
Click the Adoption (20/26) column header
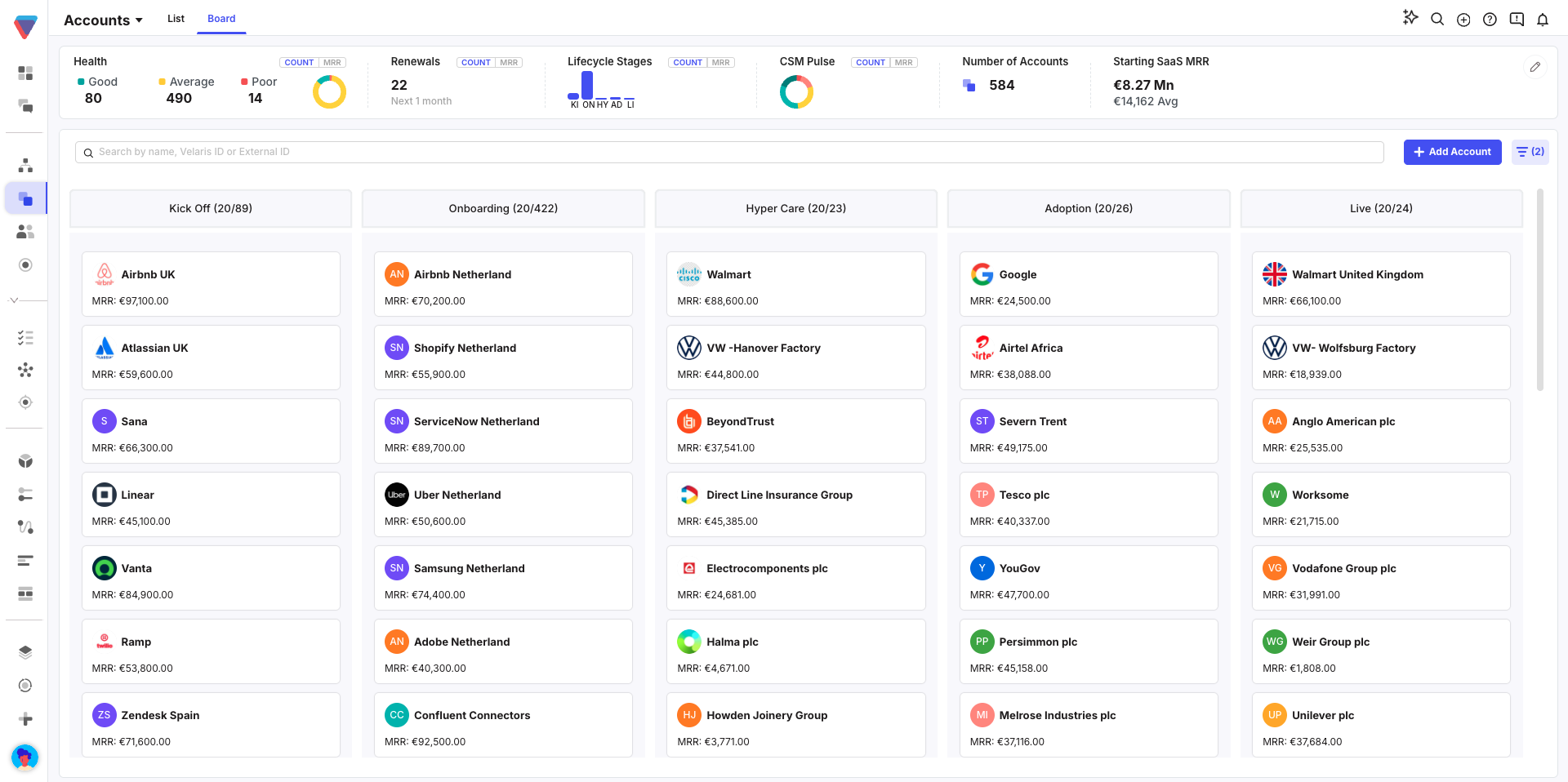1089,208
